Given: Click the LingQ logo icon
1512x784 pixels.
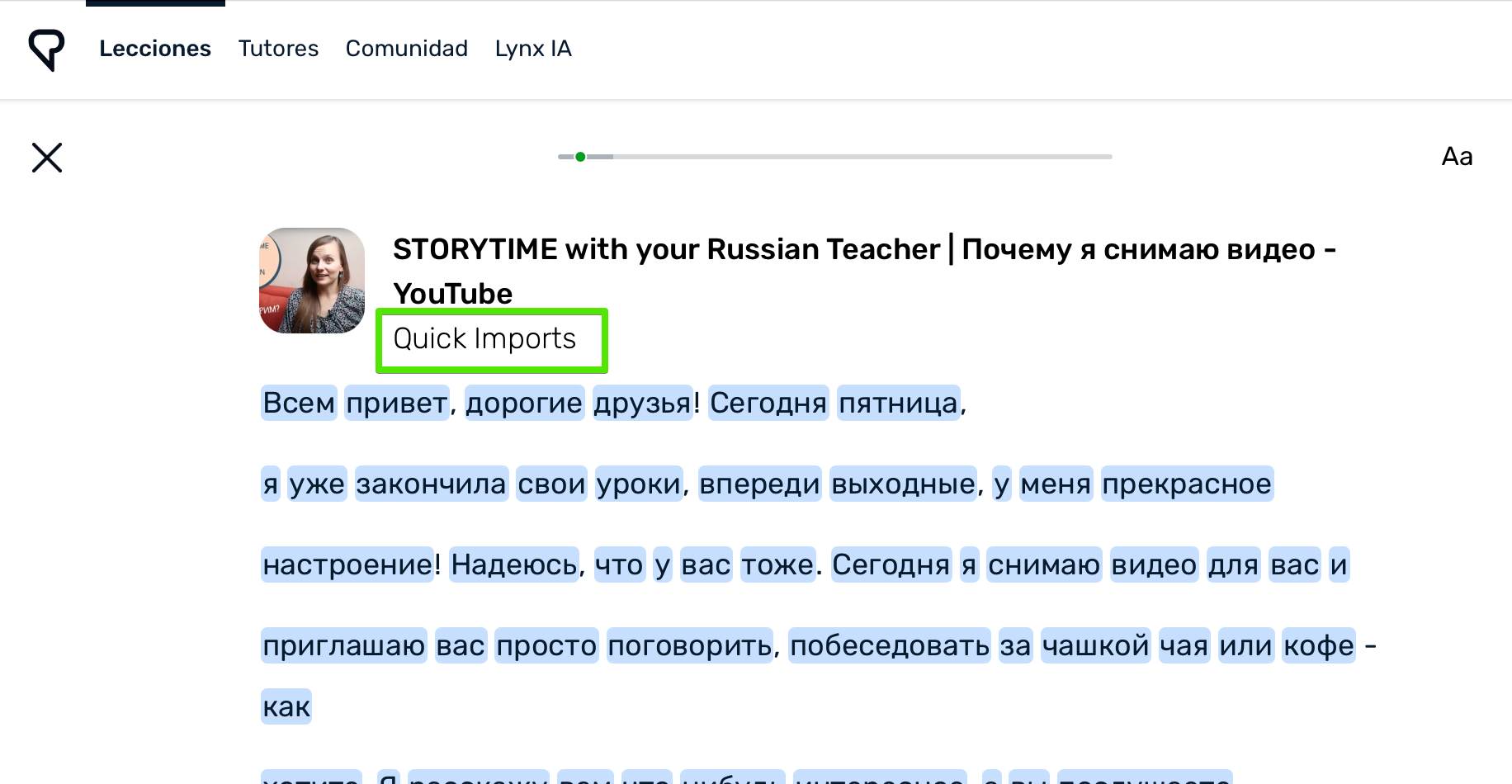Looking at the screenshot, I should (46, 50).
